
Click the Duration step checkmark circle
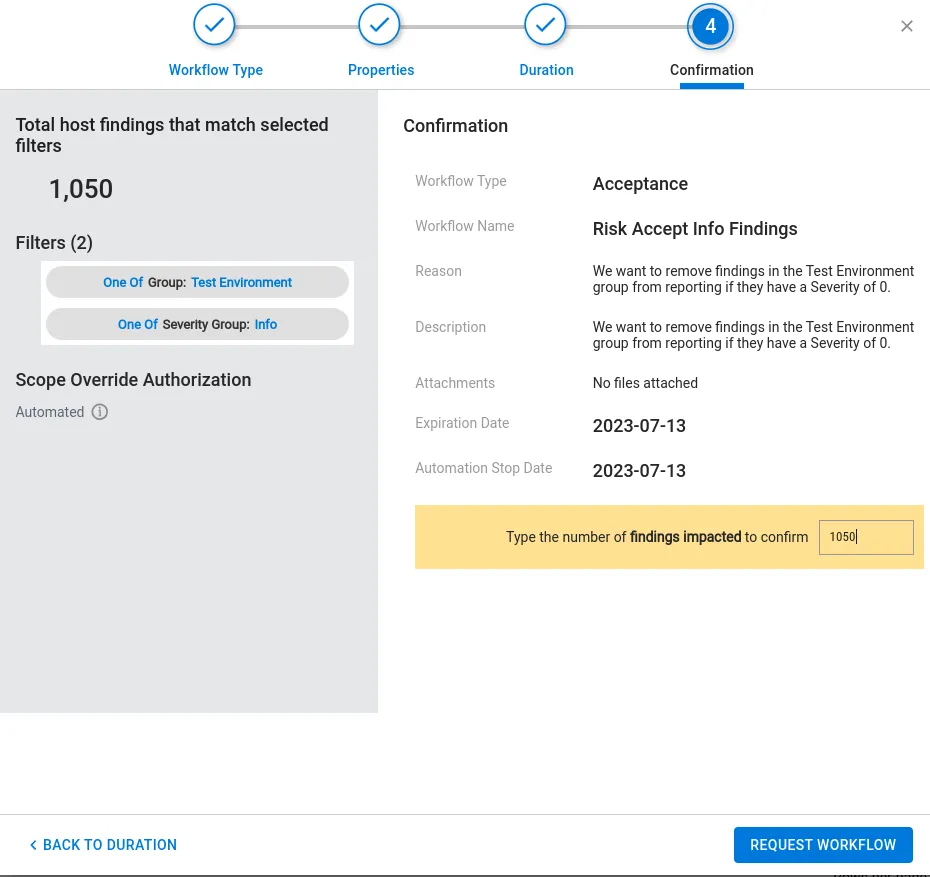pyautogui.click(x=545, y=25)
